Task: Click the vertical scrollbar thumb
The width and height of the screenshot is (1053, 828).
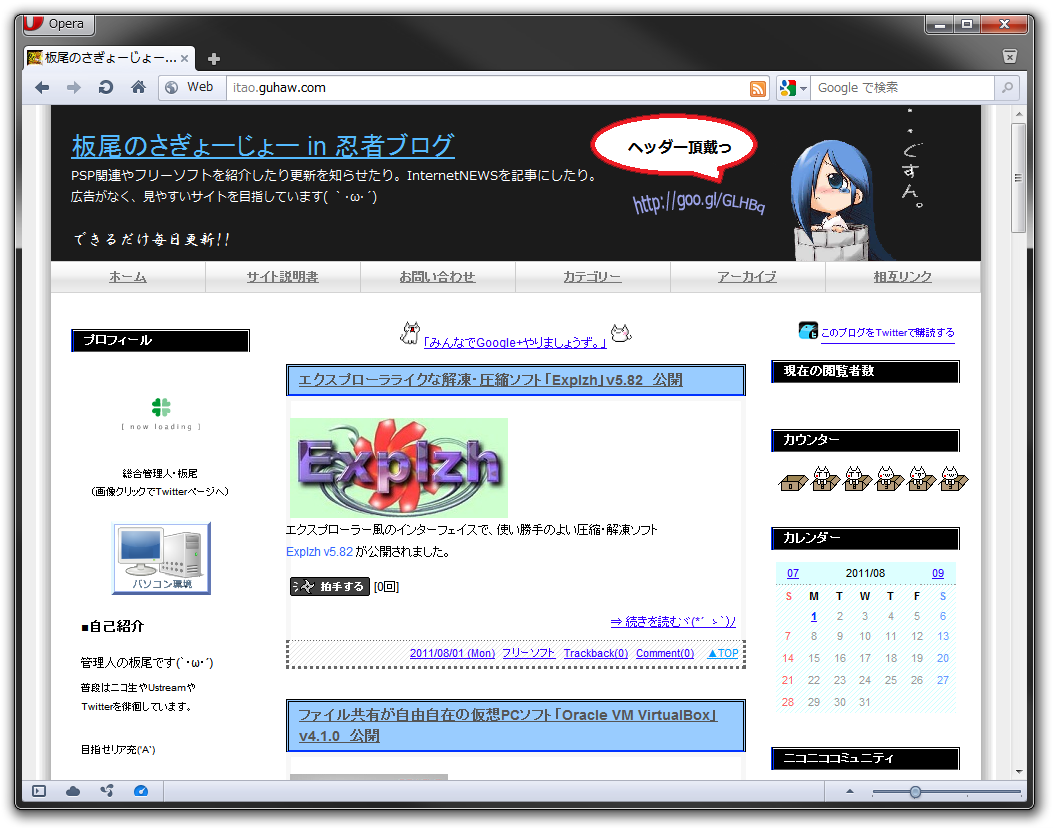Action: (x=1019, y=177)
